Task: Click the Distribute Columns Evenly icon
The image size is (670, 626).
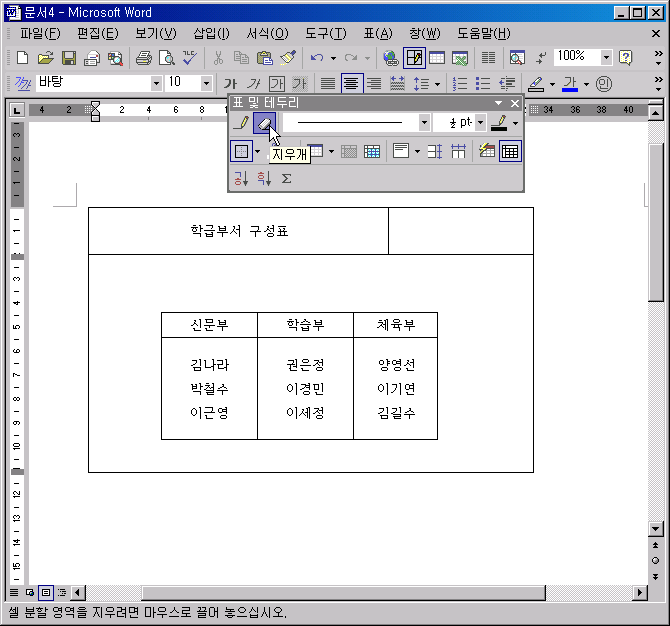Action: click(458, 151)
